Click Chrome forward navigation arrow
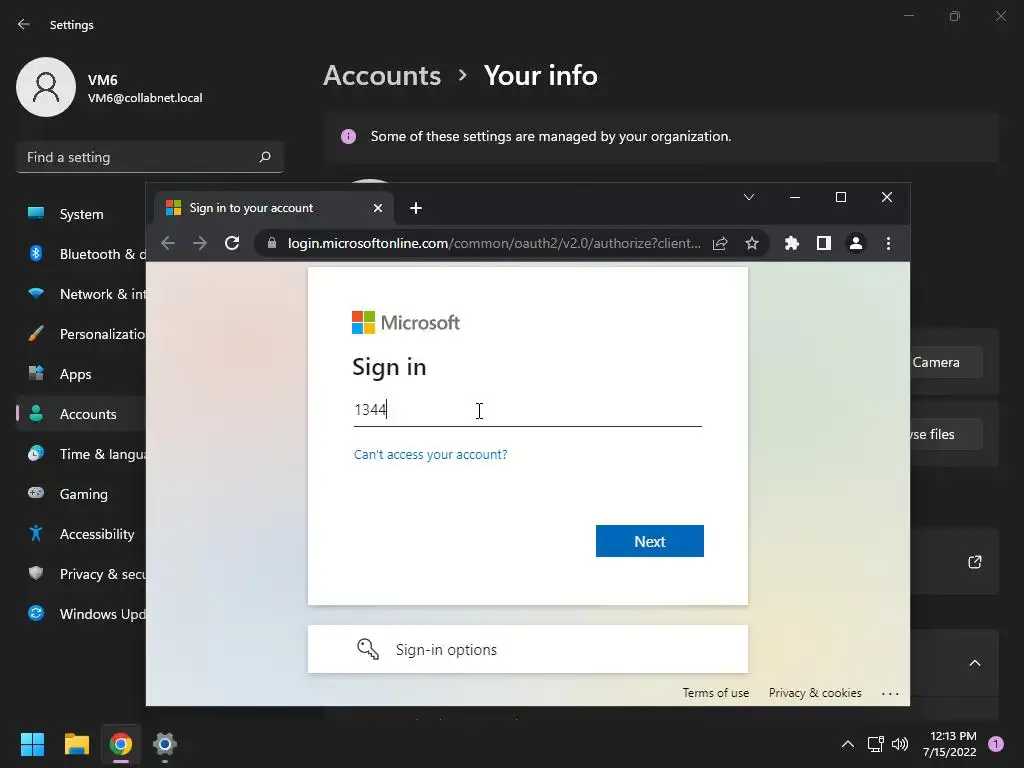Image resolution: width=1024 pixels, height=768 pixels. 200,243
